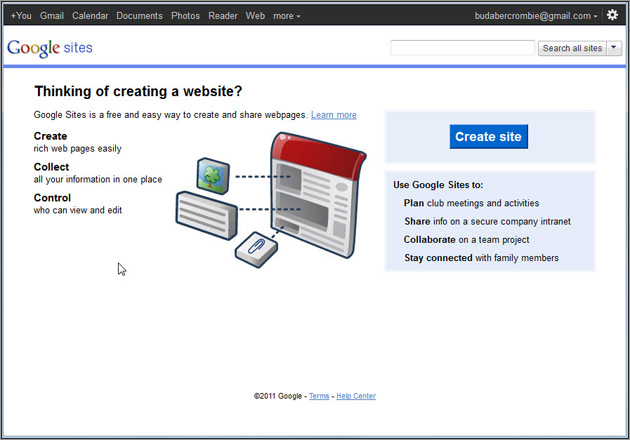Go to Calendar in the top bar
This screenshot has height=440, width=630.
click(x=90, y=16)
